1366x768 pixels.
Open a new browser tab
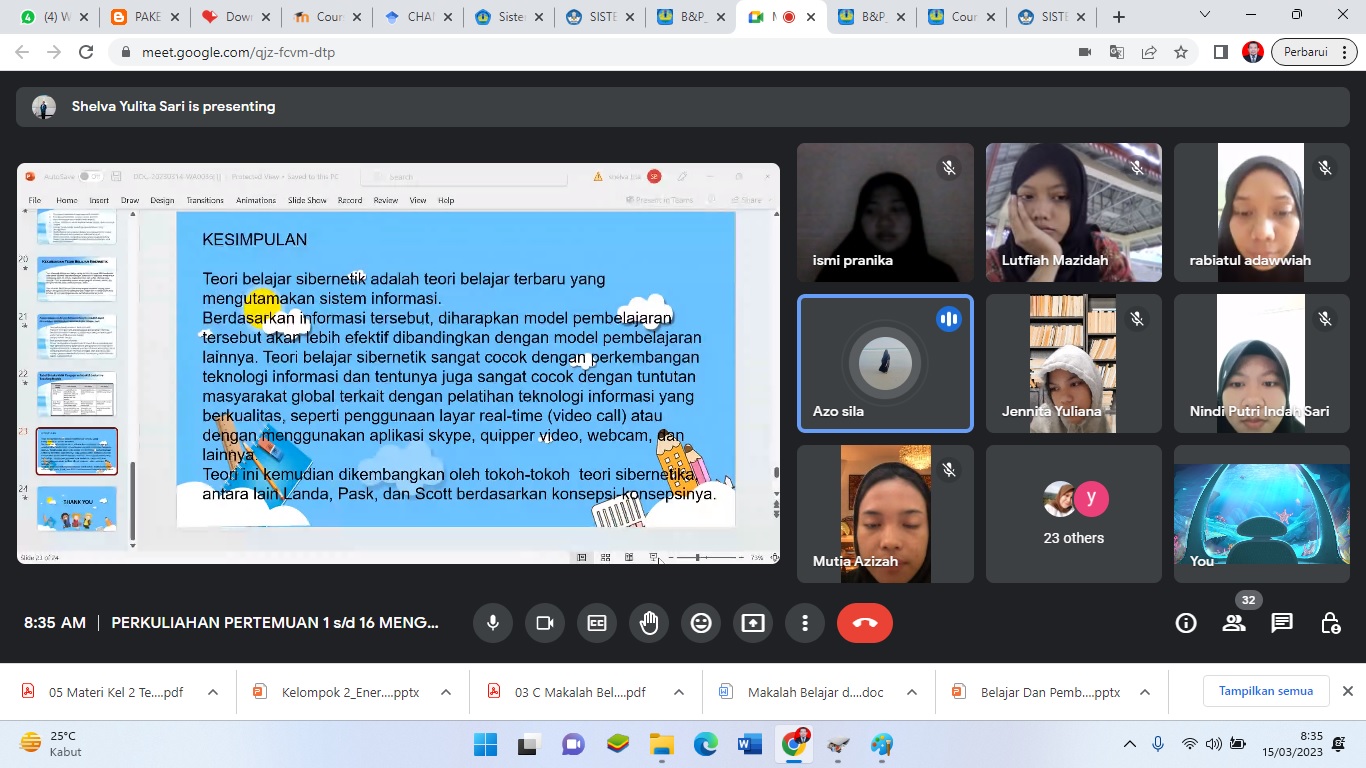pyautogui.click(x=1119, y=17)
